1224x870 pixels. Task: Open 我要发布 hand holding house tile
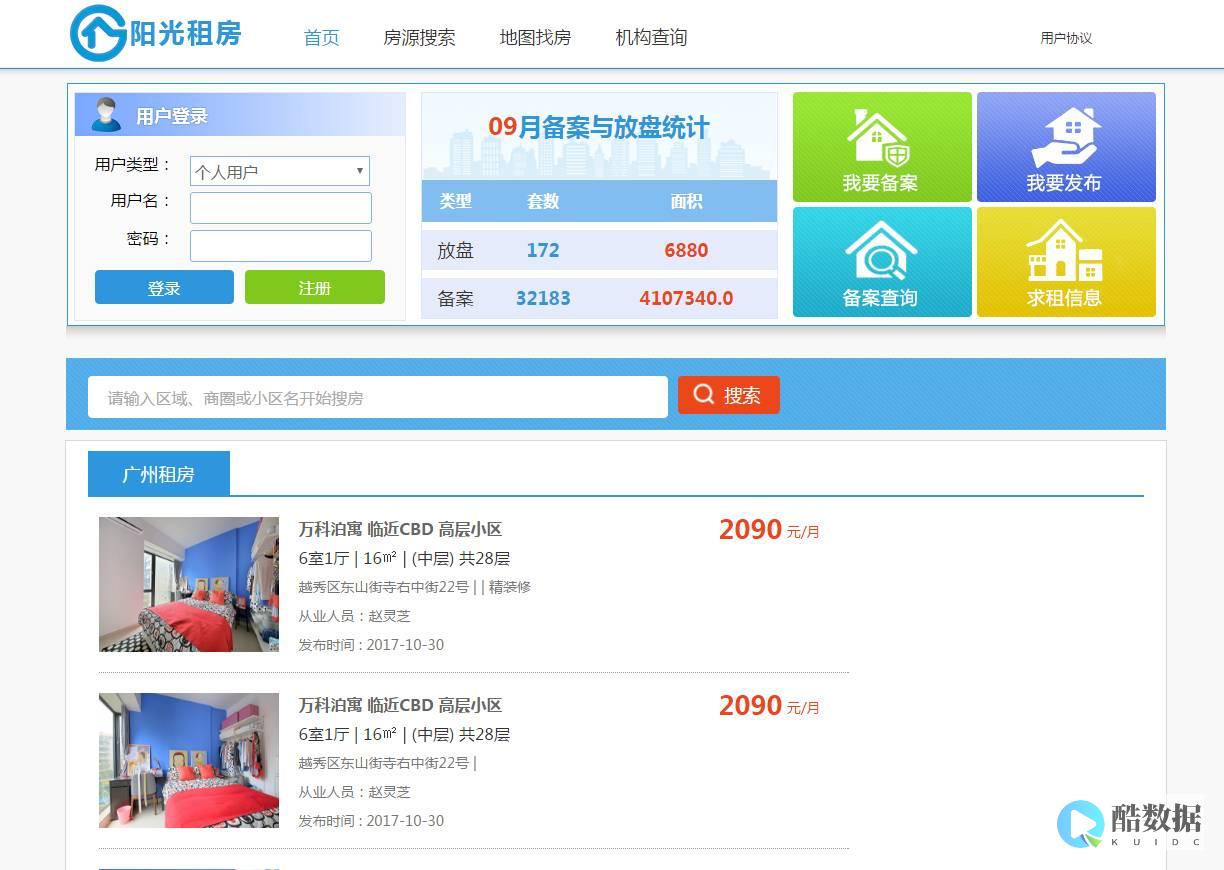tap(1066, 147)
